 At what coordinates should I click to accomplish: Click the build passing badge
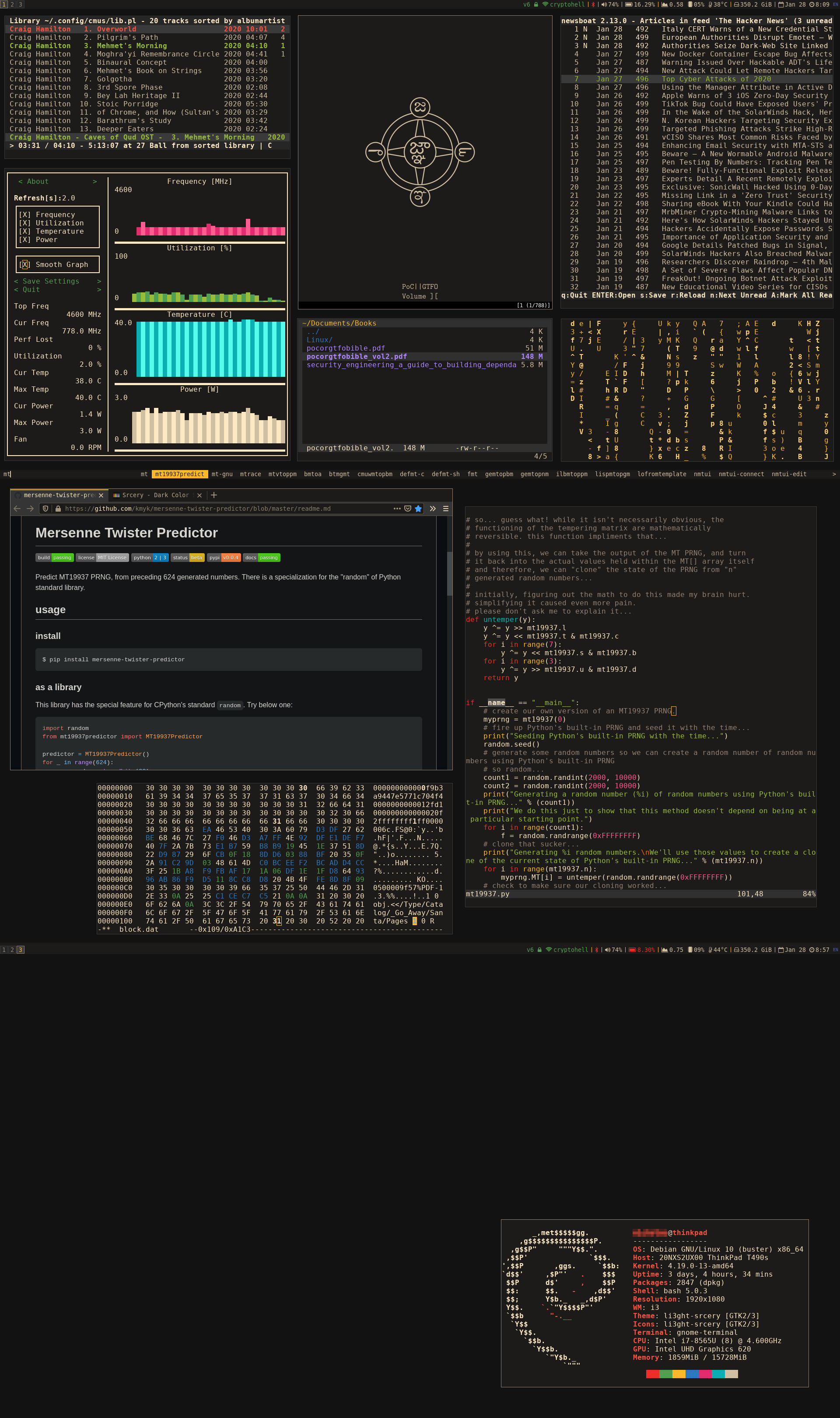point(54,557)
